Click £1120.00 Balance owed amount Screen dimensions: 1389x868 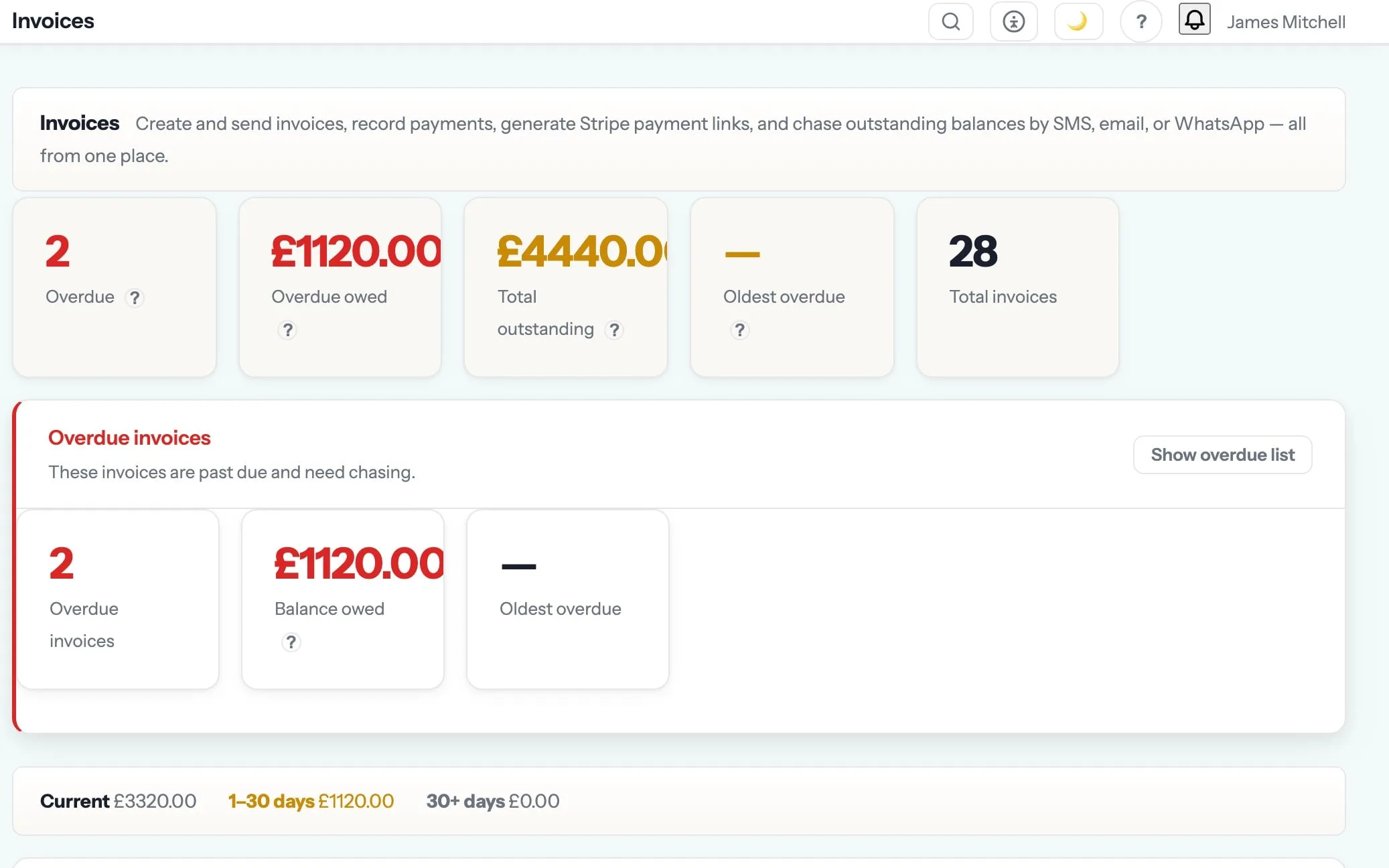[x=358, y=563]
